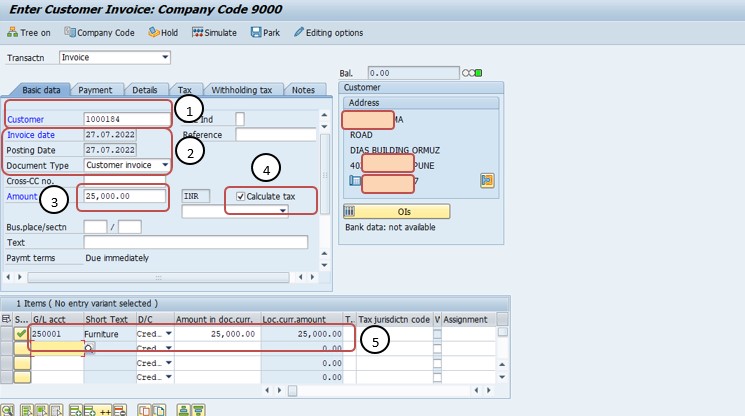745x416 pixels.
Task: Click the items table horizontal scroll thumb
Action: pyautogui.click(x=293, y=390)
